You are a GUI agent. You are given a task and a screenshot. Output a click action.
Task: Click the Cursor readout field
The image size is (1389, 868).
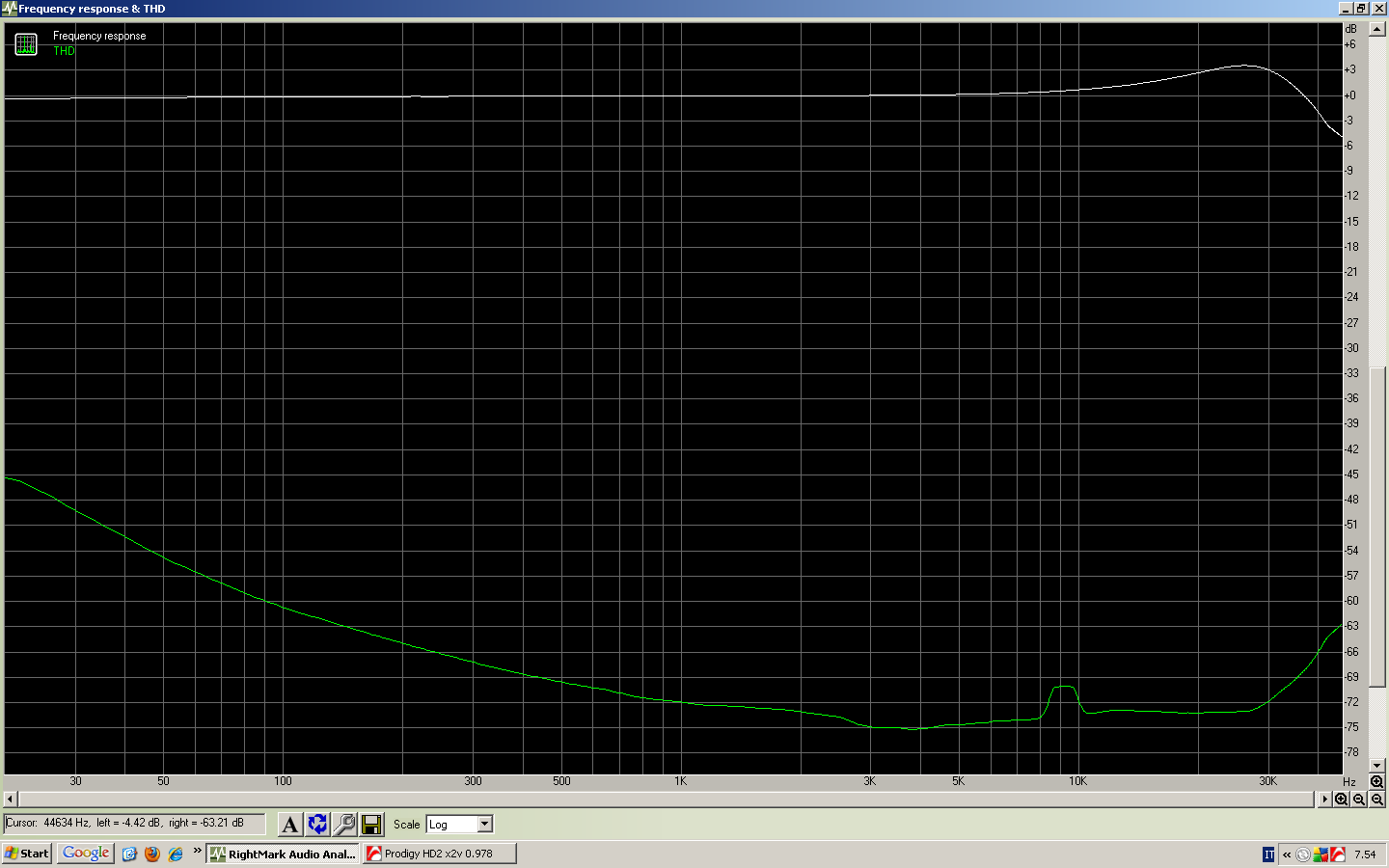tap(135, 824)
